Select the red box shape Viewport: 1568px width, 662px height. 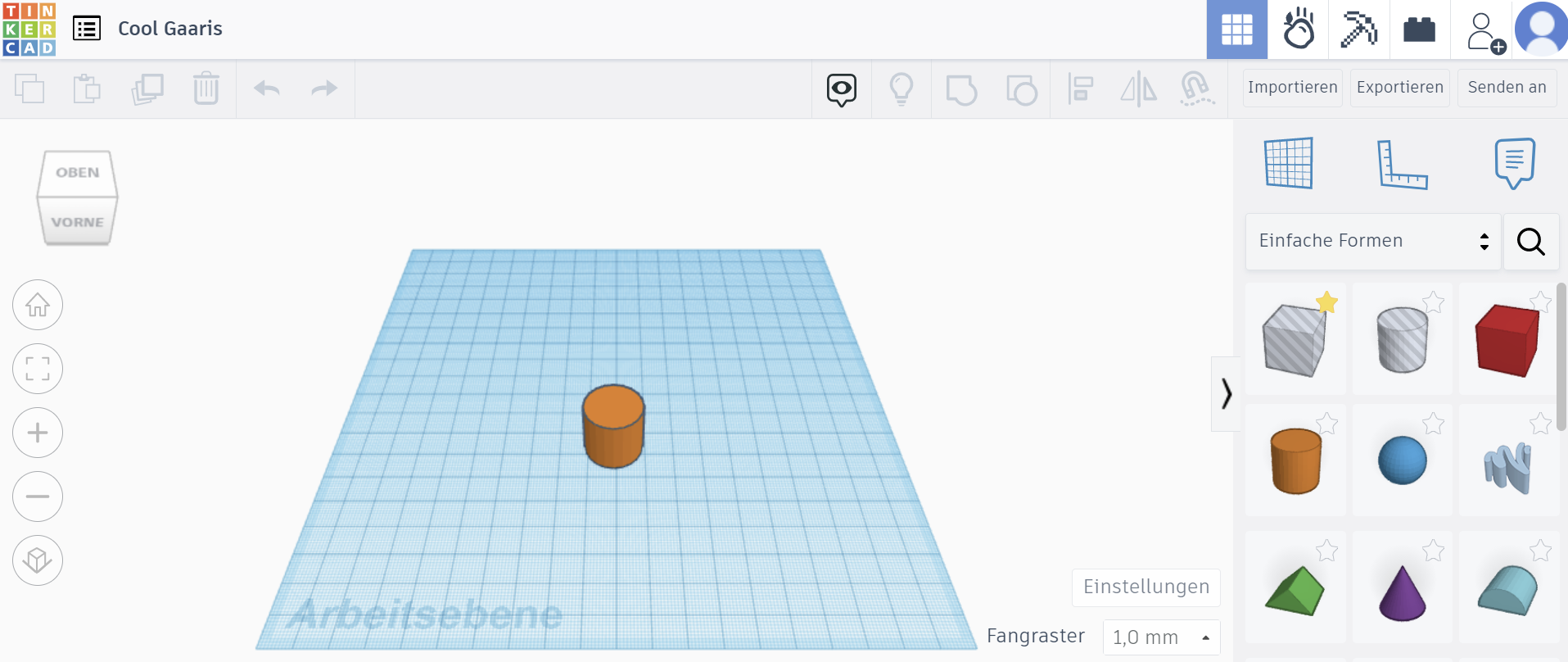pyautogui.click(x=1507, y=340)
